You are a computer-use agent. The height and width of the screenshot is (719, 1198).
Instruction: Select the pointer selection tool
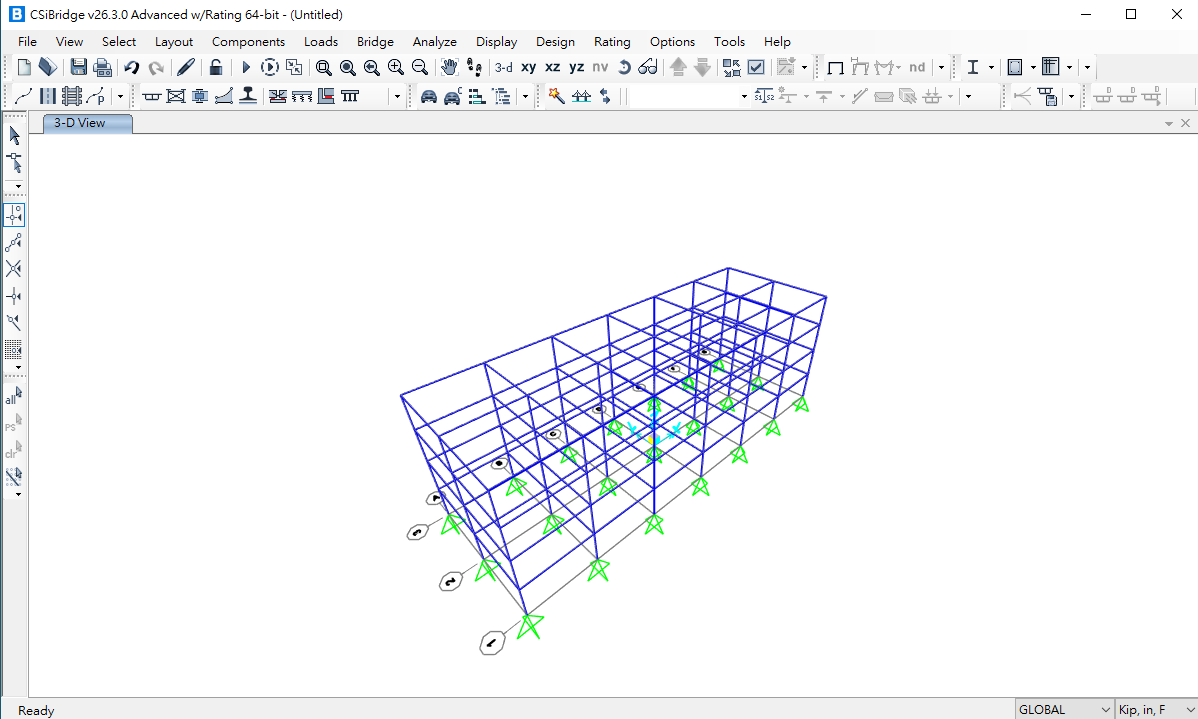pos(14,136)
